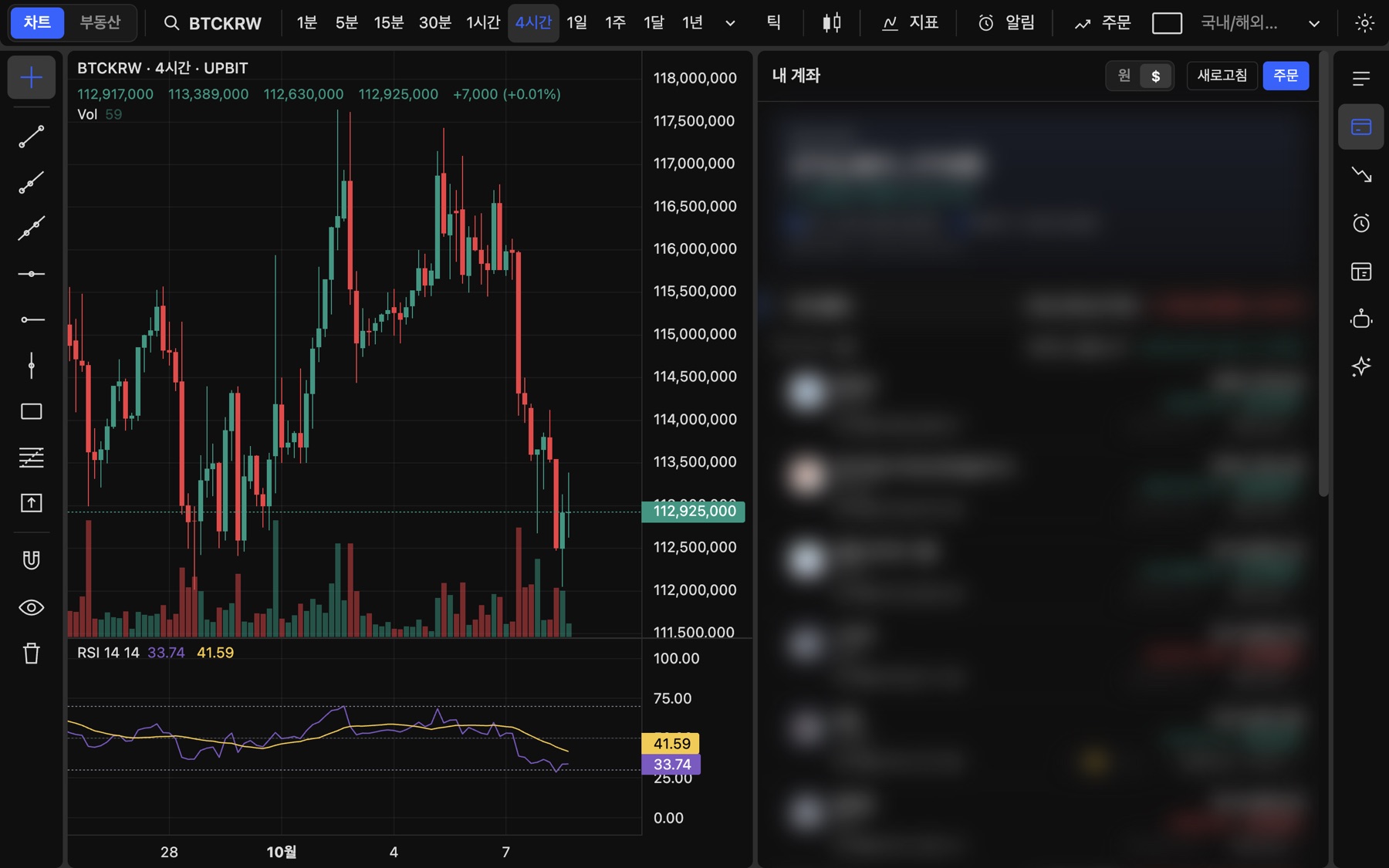Switch account currency to 원

click(1124, 76)
